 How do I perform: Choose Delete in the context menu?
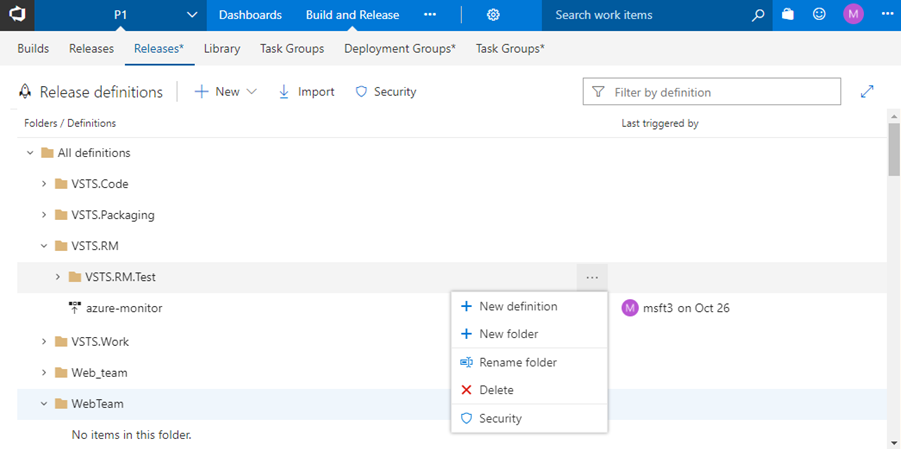496,390
